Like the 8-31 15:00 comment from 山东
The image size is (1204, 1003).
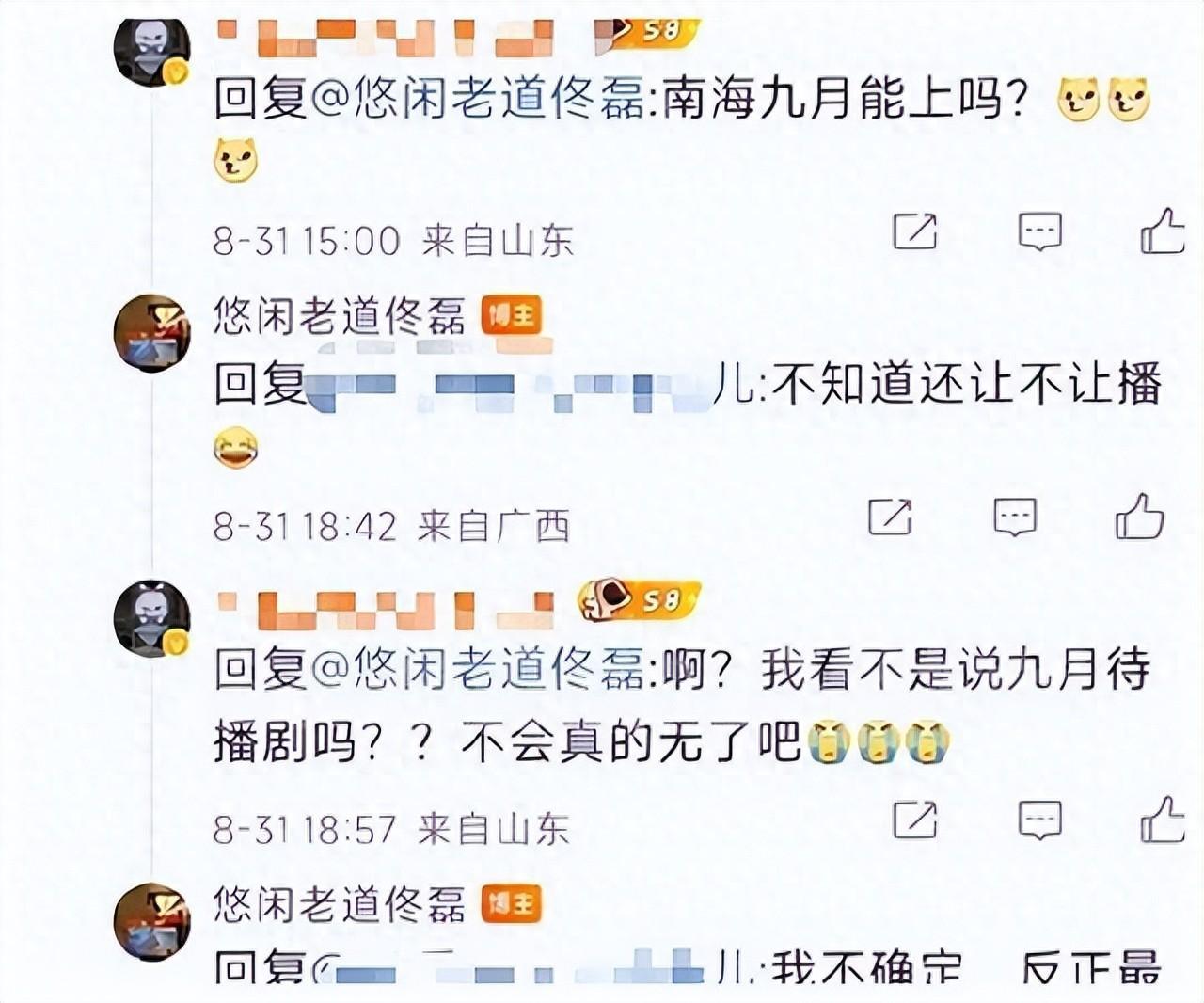(1162, 231)
